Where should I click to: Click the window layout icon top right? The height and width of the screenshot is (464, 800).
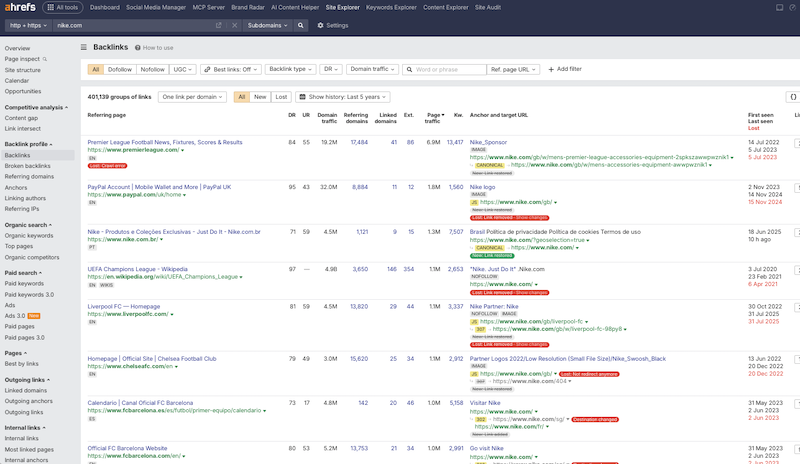tap(779, 7)
